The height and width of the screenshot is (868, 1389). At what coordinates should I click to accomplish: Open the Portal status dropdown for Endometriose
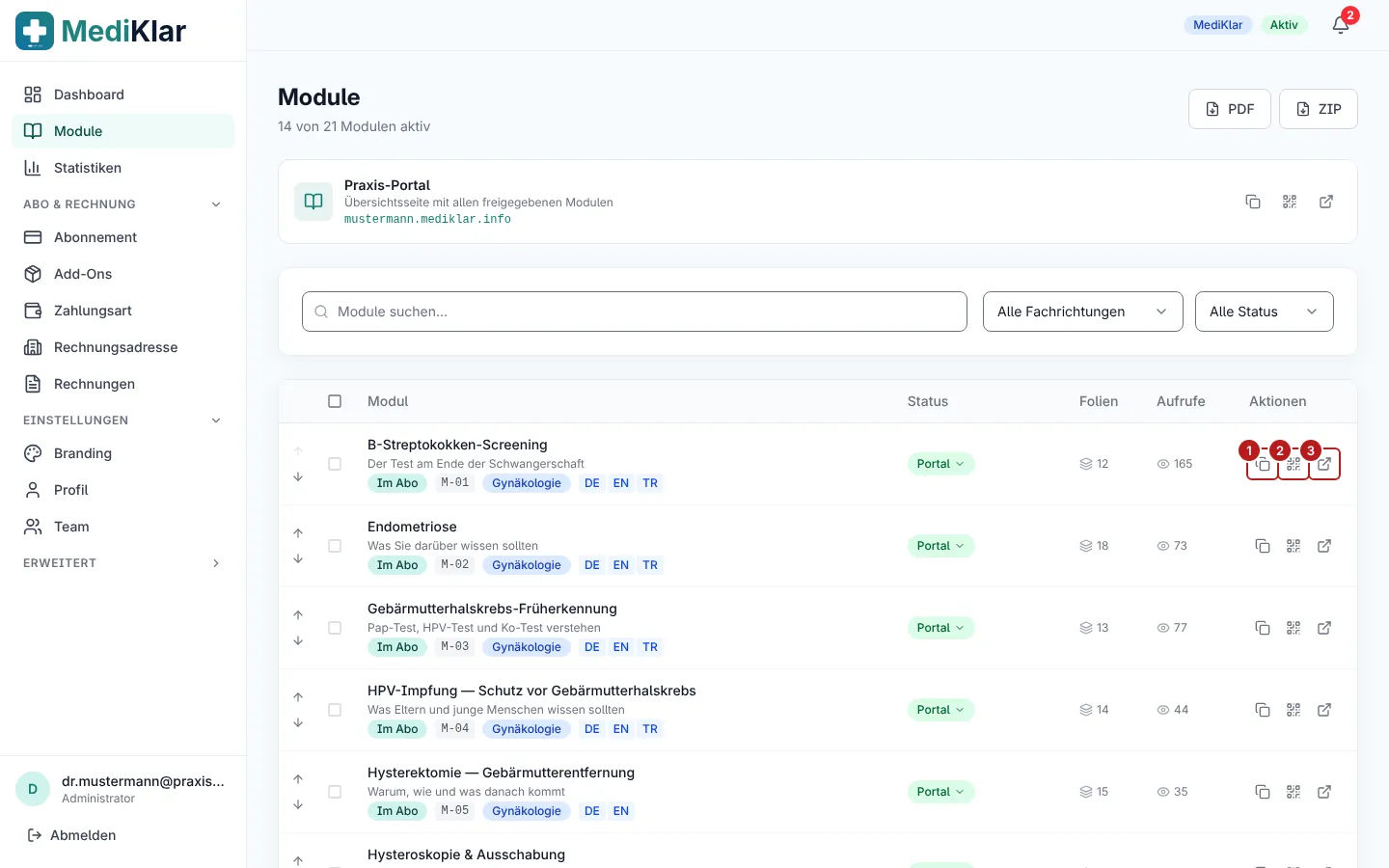tap(940, 546)
